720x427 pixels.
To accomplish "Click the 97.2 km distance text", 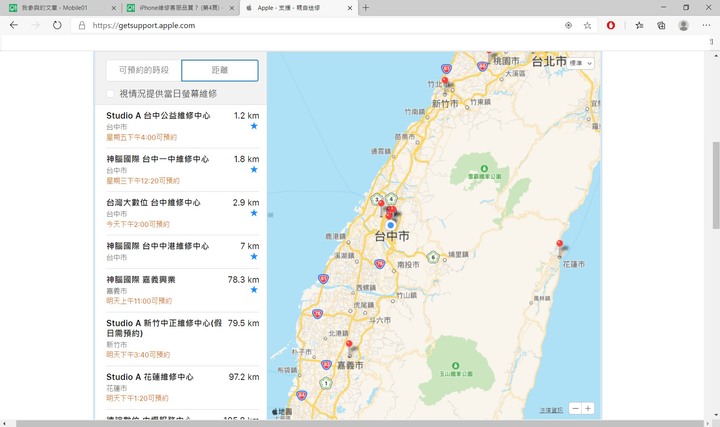I will (x=244, y=377).
